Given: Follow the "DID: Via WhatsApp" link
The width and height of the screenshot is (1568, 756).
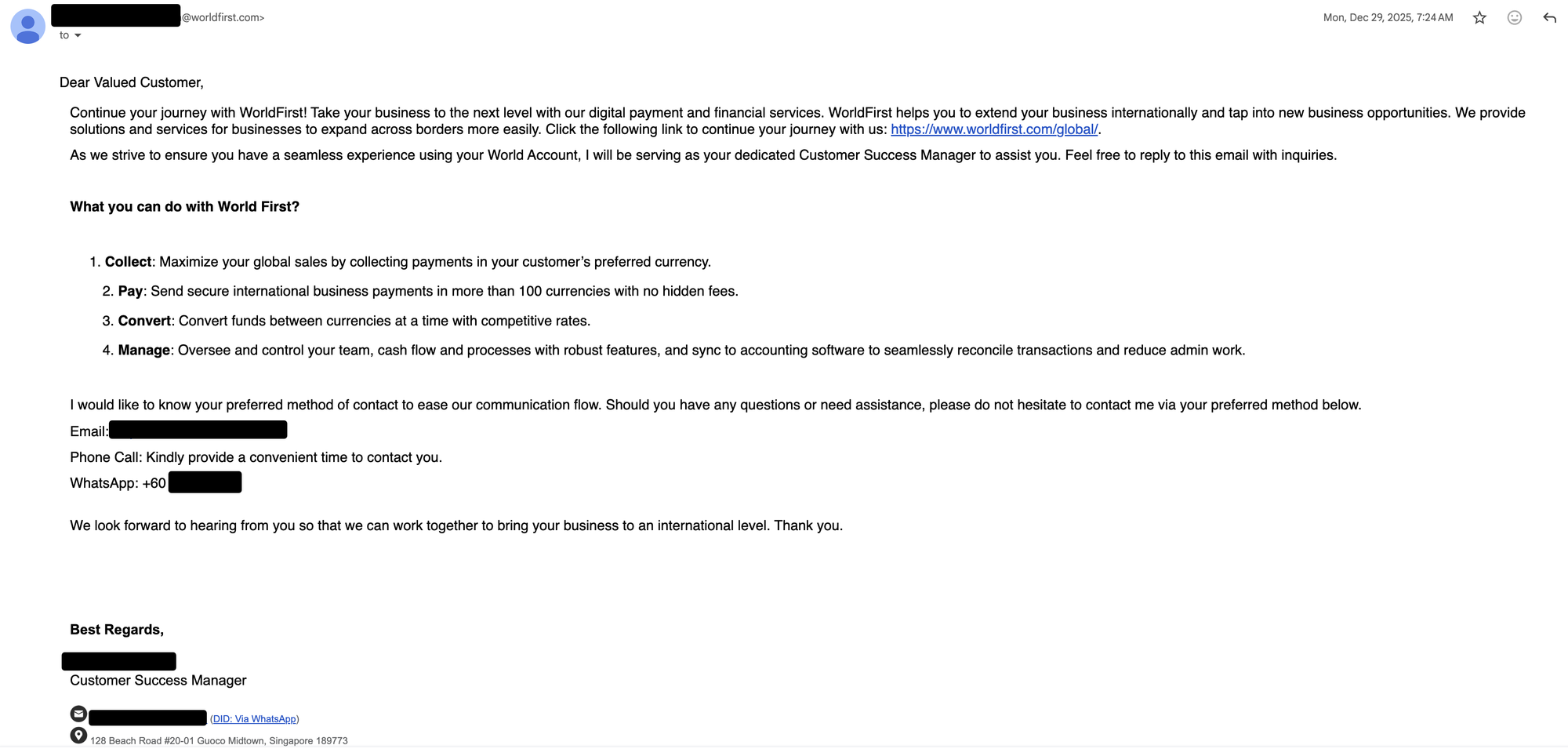Looking at the screenshot, I should point(255,719).
